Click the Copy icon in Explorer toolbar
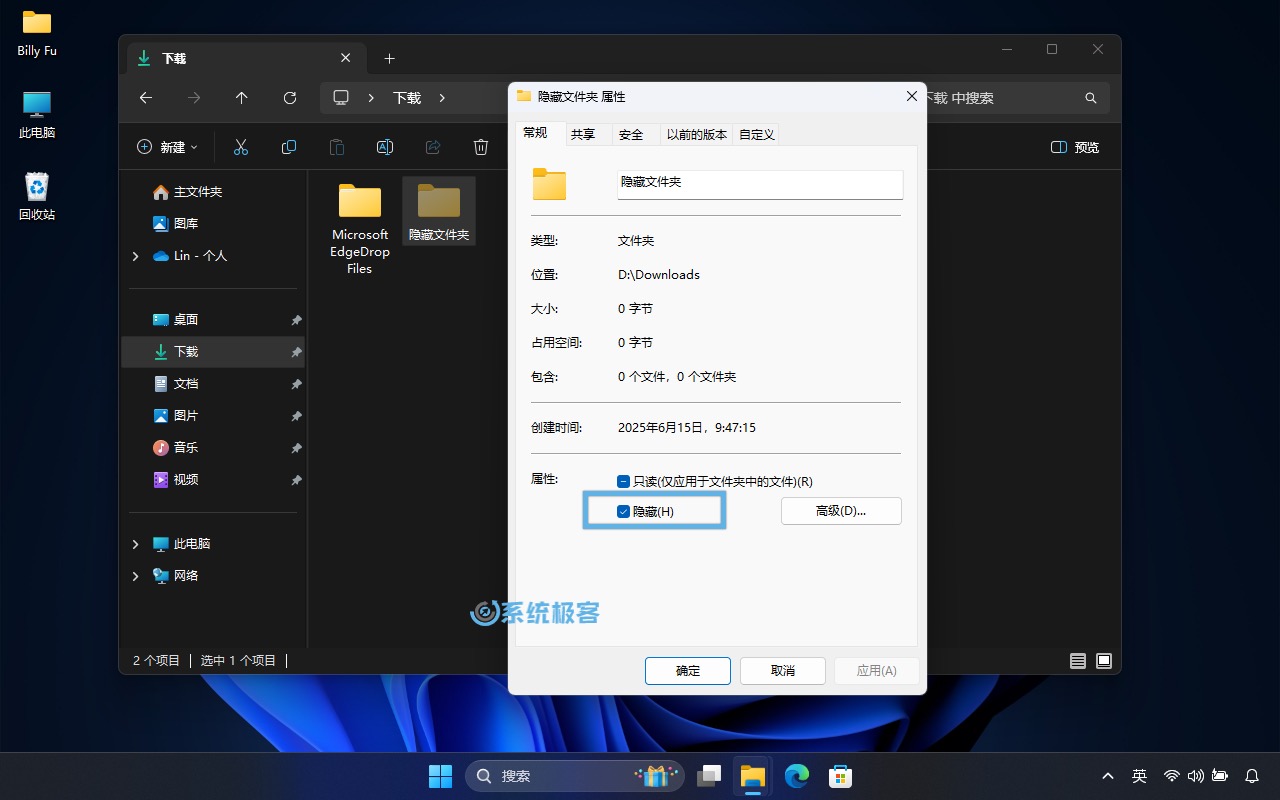This screenshot has width=1280, height=800. point(289,147)
